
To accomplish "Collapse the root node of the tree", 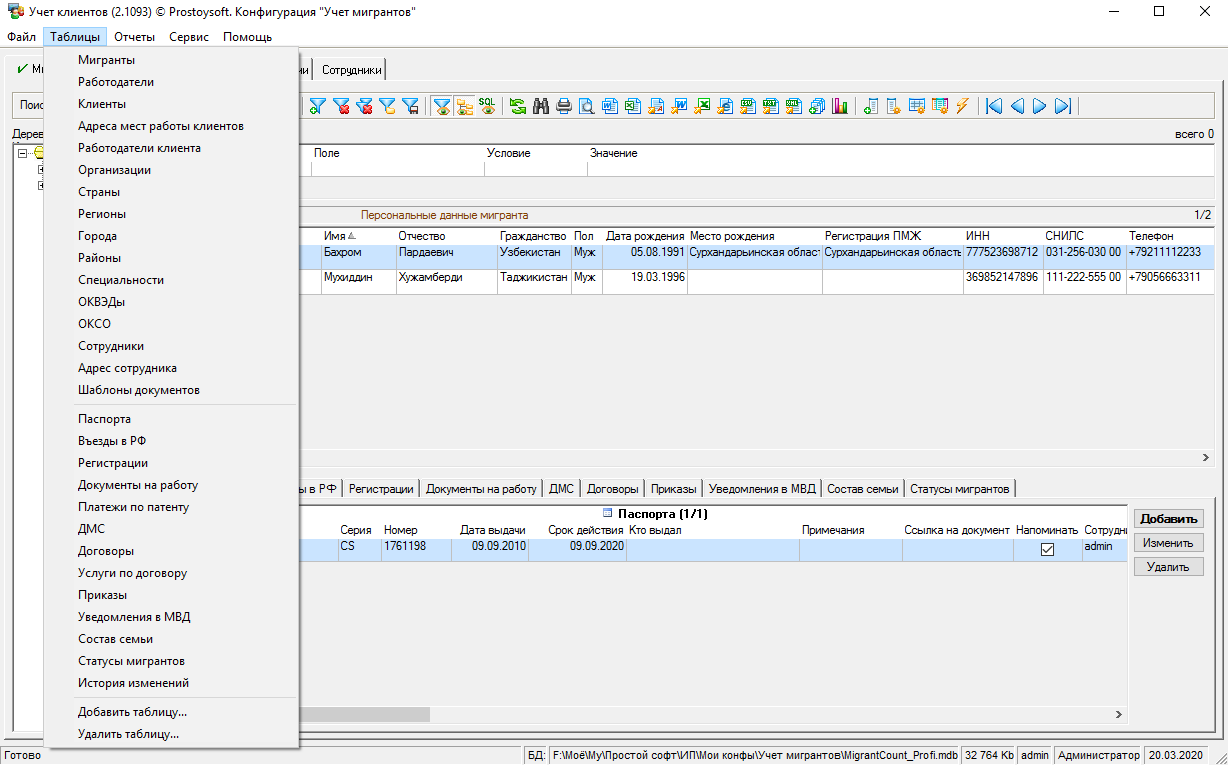I will (x=22, y=153).
